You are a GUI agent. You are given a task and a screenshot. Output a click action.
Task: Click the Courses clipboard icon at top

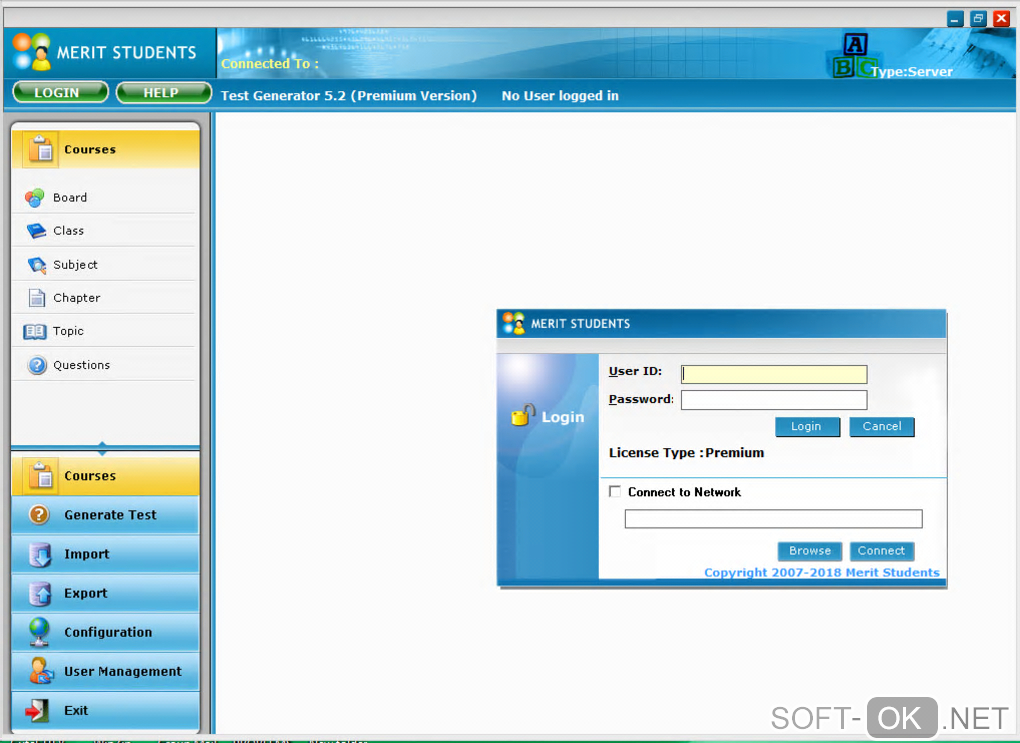coord(41,149)
